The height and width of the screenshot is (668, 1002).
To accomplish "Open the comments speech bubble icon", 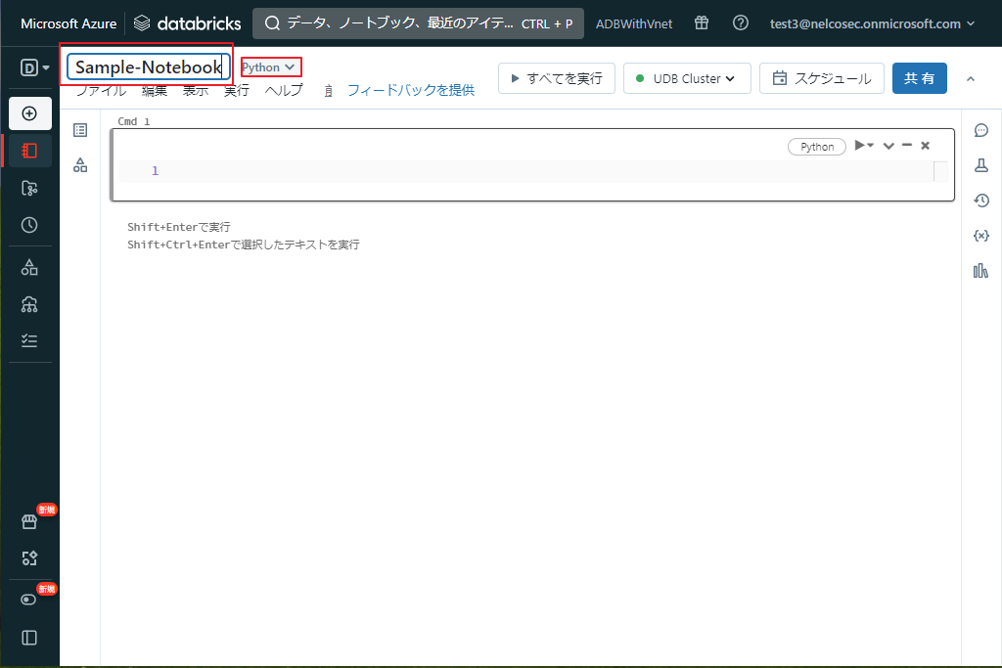I will tap(981, 130).
